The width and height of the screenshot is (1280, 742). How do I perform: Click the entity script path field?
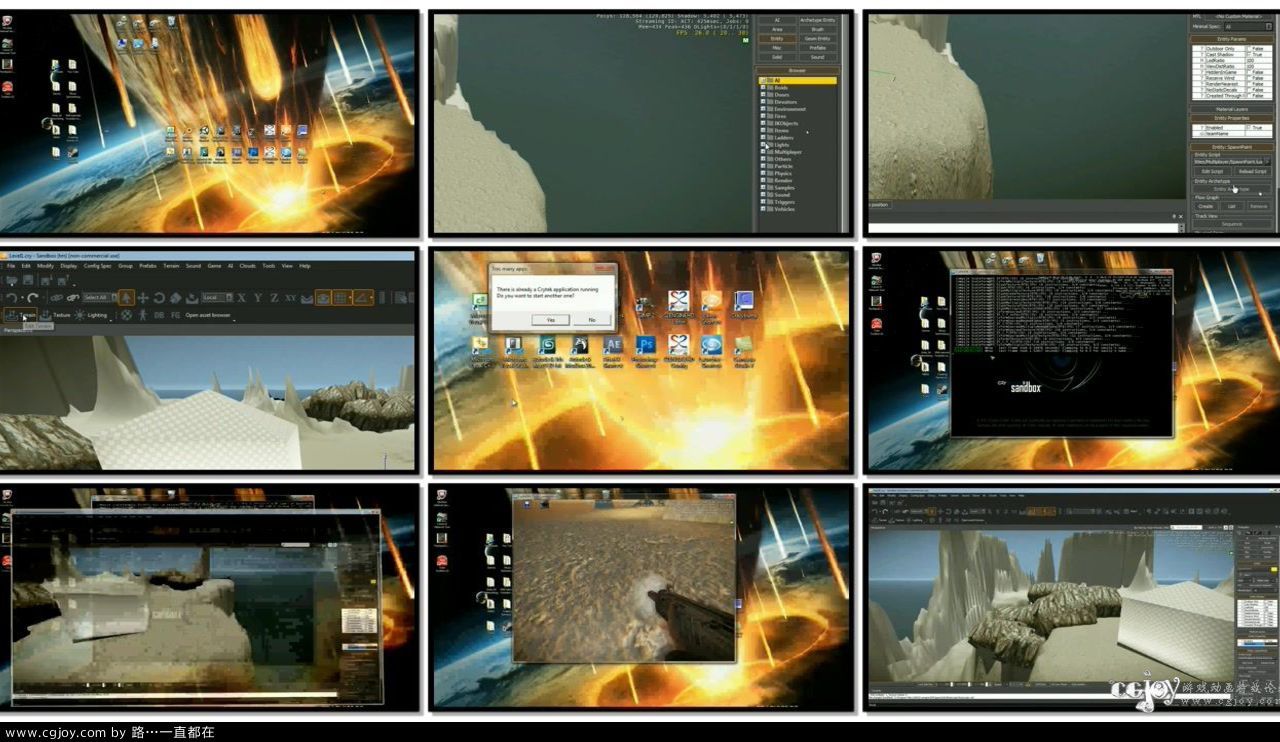[x=1228, y=162]
